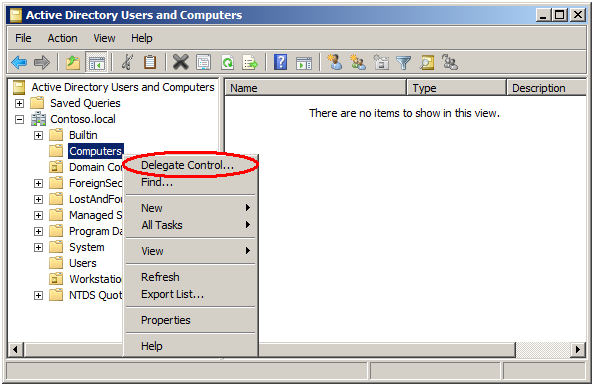Open the File menu
Screen dimensions: 594x386
[23, 38]
